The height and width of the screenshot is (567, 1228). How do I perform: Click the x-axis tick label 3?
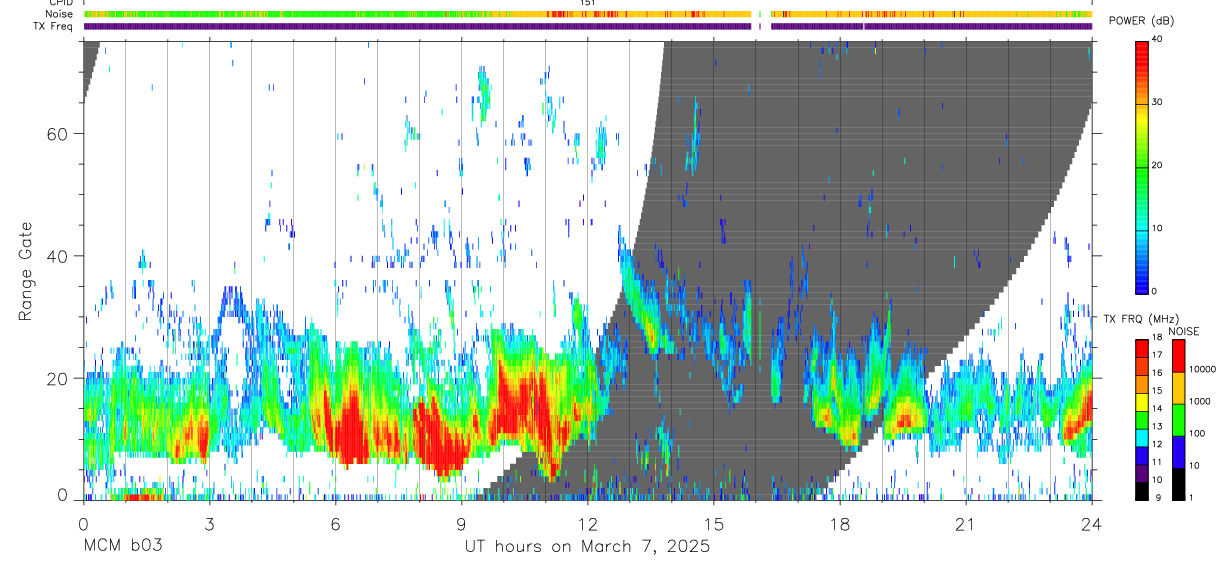coord(209,524)
